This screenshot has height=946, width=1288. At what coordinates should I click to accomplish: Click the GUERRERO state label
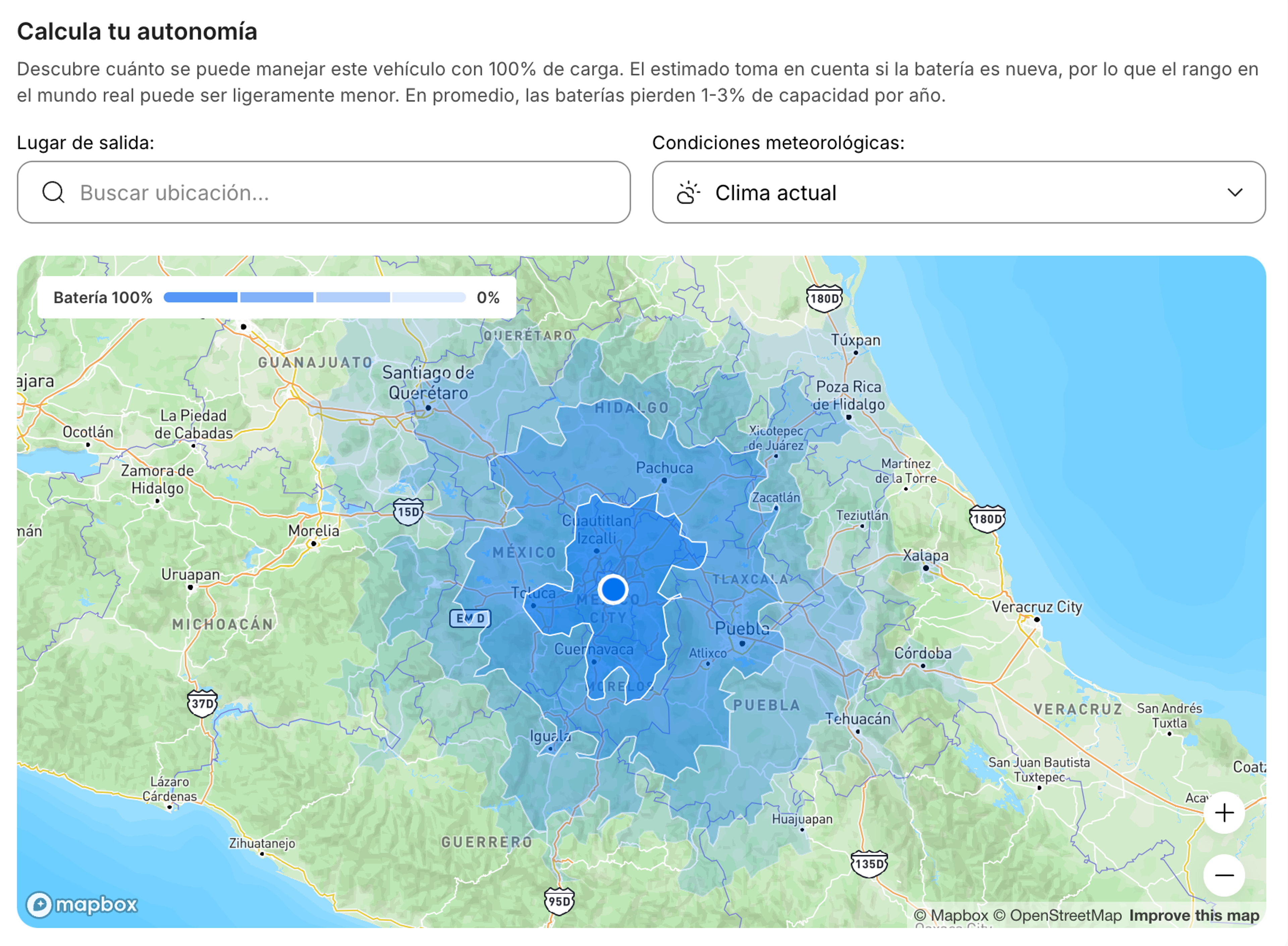click(487, 842)
